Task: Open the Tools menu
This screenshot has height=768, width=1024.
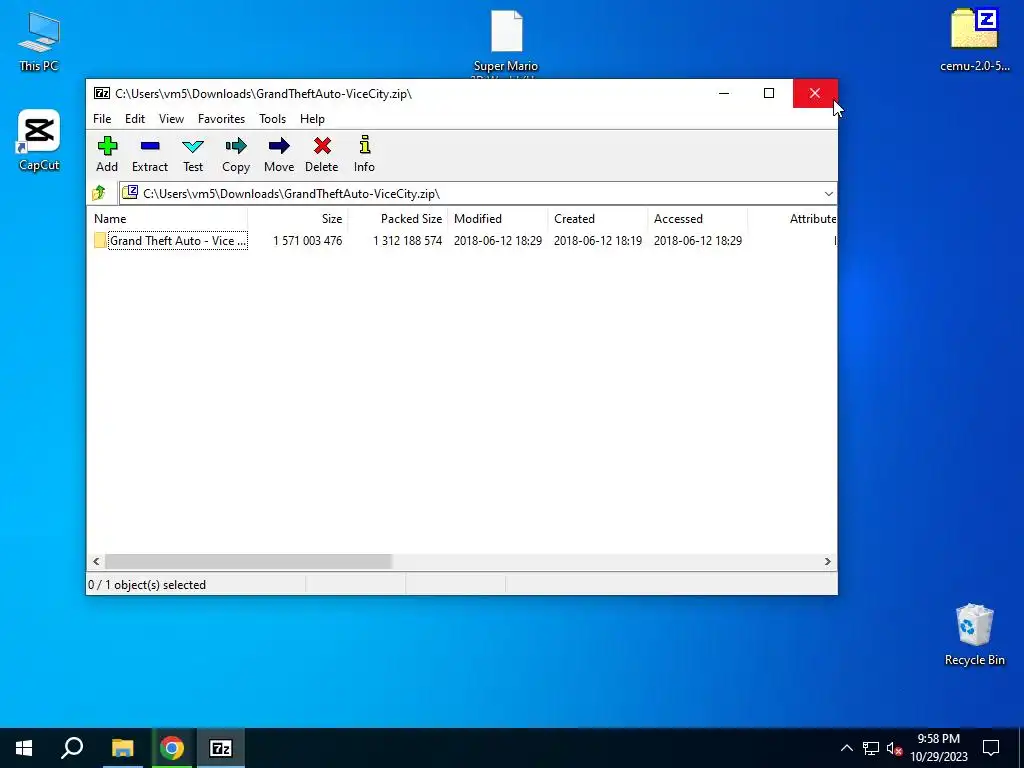Action: click(272, 119)
